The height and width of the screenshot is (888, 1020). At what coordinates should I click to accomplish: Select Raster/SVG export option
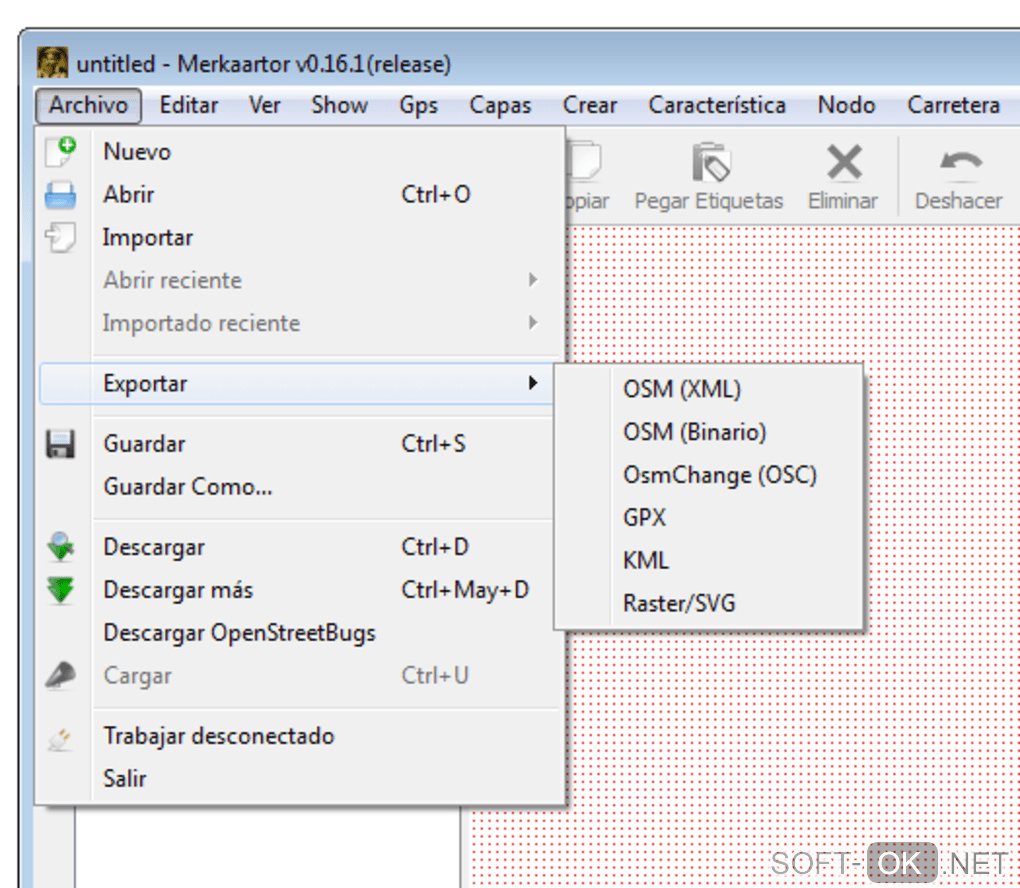point(709,604)
